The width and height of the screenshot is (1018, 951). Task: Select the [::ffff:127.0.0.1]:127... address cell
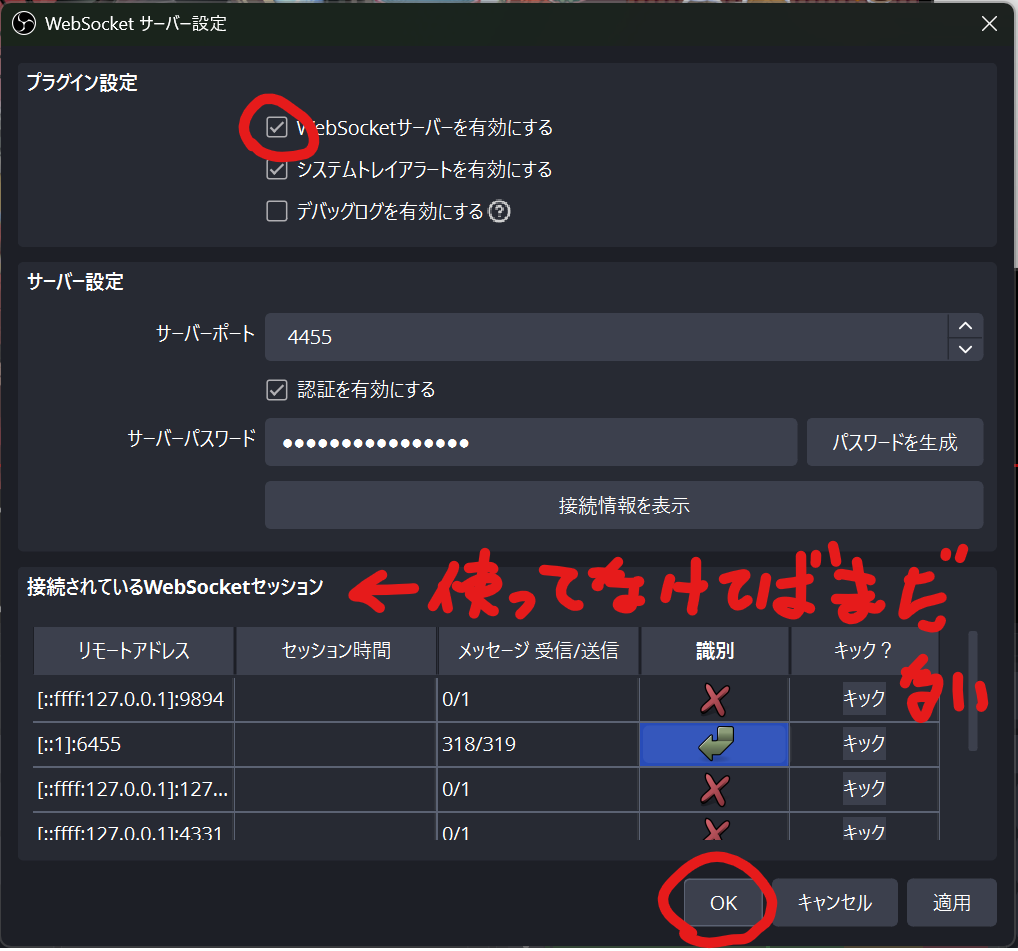134,789
